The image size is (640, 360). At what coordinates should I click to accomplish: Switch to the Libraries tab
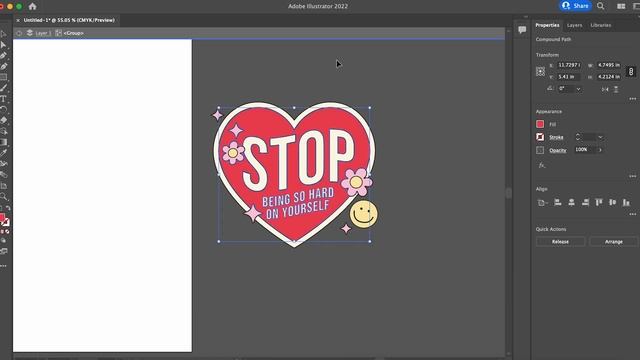coord(600,25)
